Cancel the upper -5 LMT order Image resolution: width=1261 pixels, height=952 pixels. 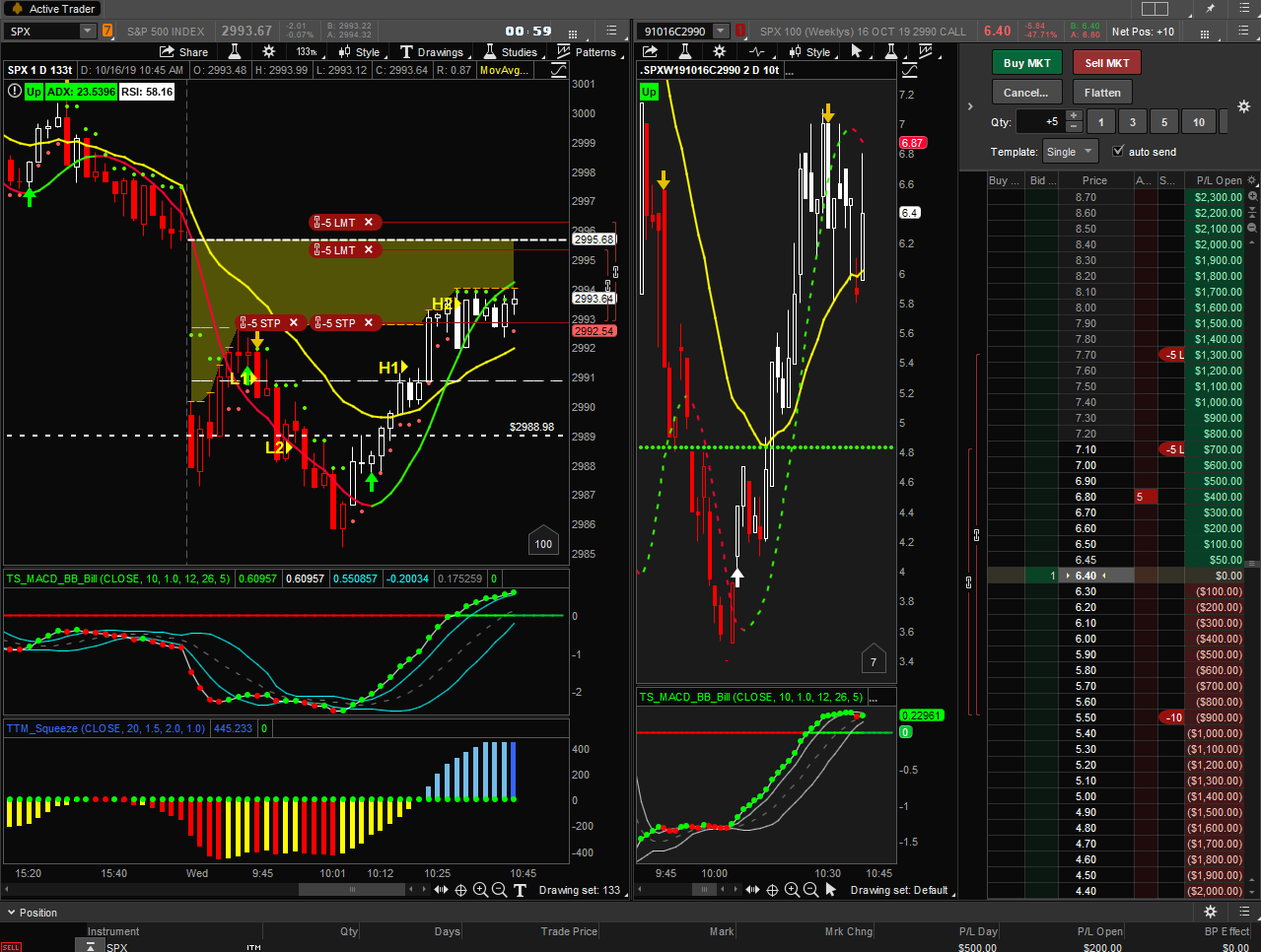[369, 223]
